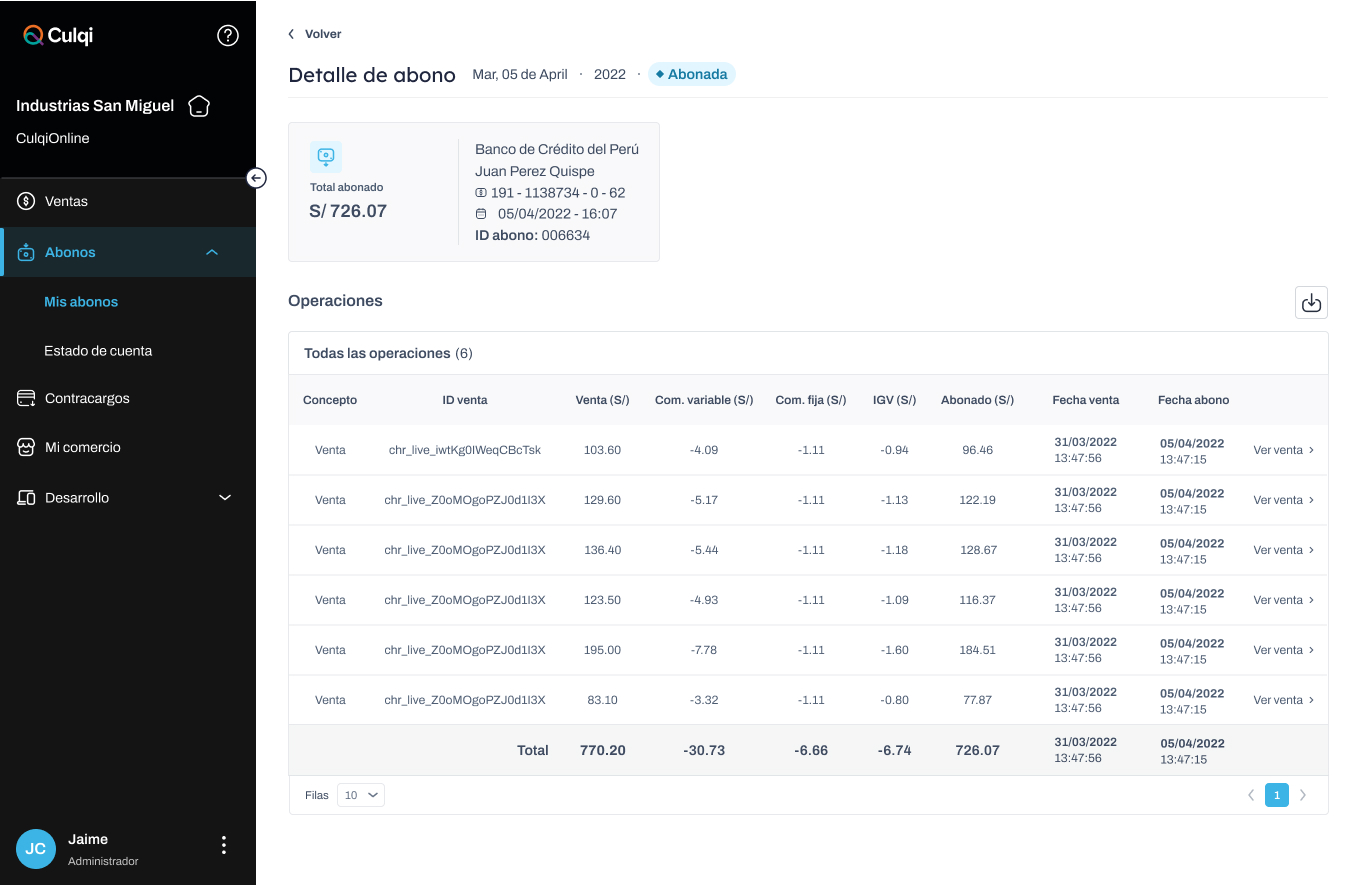Select Estado de cuenta submenu item
The image size is (1360, 885).
[x=98, y=351]
